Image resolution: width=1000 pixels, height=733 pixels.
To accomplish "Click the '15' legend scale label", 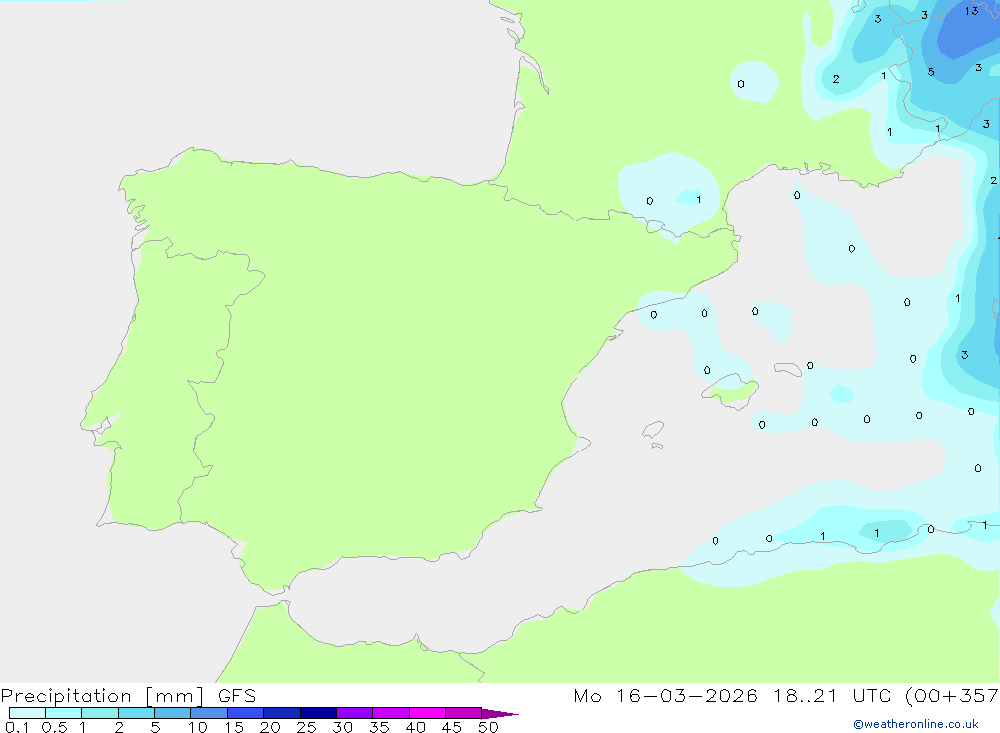I will tap(234, 727).
